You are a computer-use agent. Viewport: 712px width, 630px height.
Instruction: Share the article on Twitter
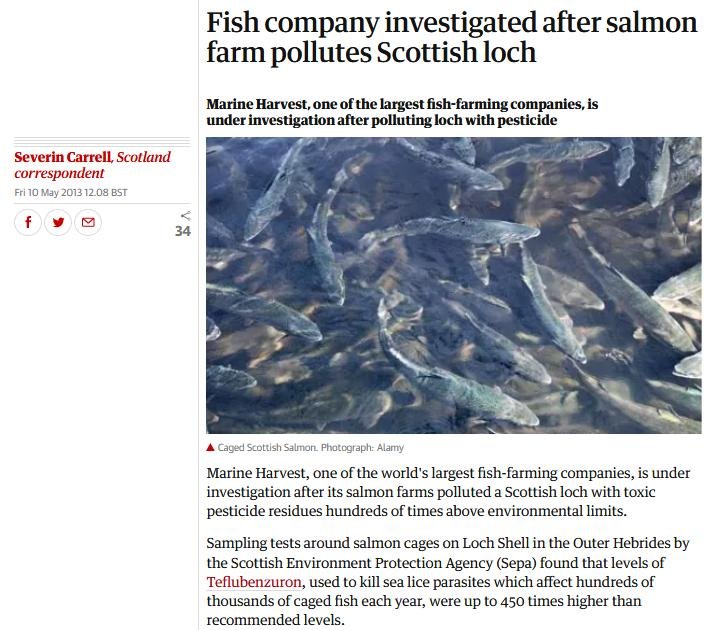pyautogui.click(x=58, y=222)
